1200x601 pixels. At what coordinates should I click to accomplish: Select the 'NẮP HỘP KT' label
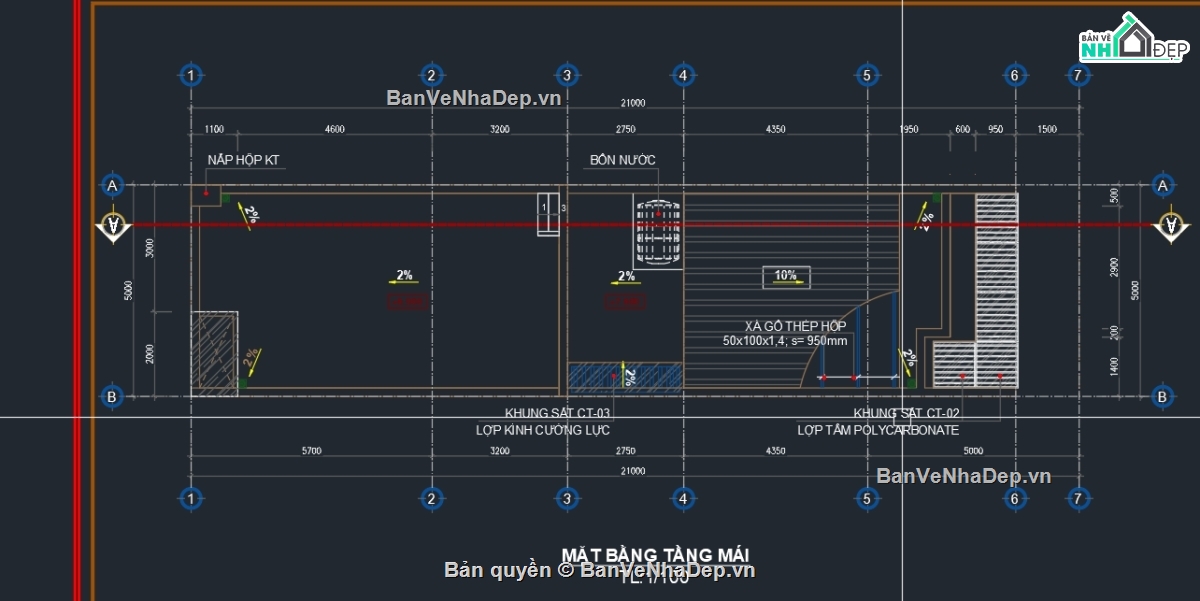(243, 160)
